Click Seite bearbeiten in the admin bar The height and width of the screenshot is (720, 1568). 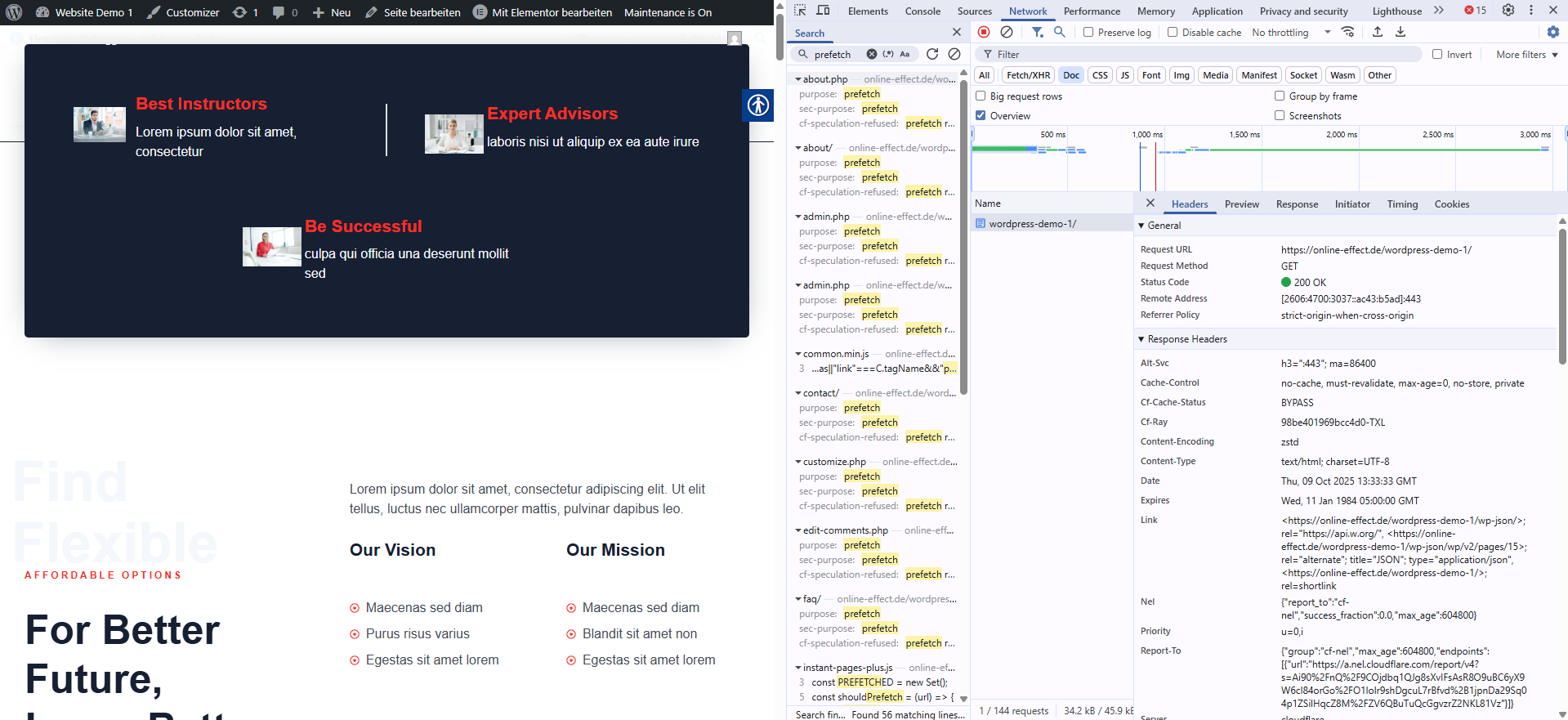pyautogui.click(x=413, y=12)
